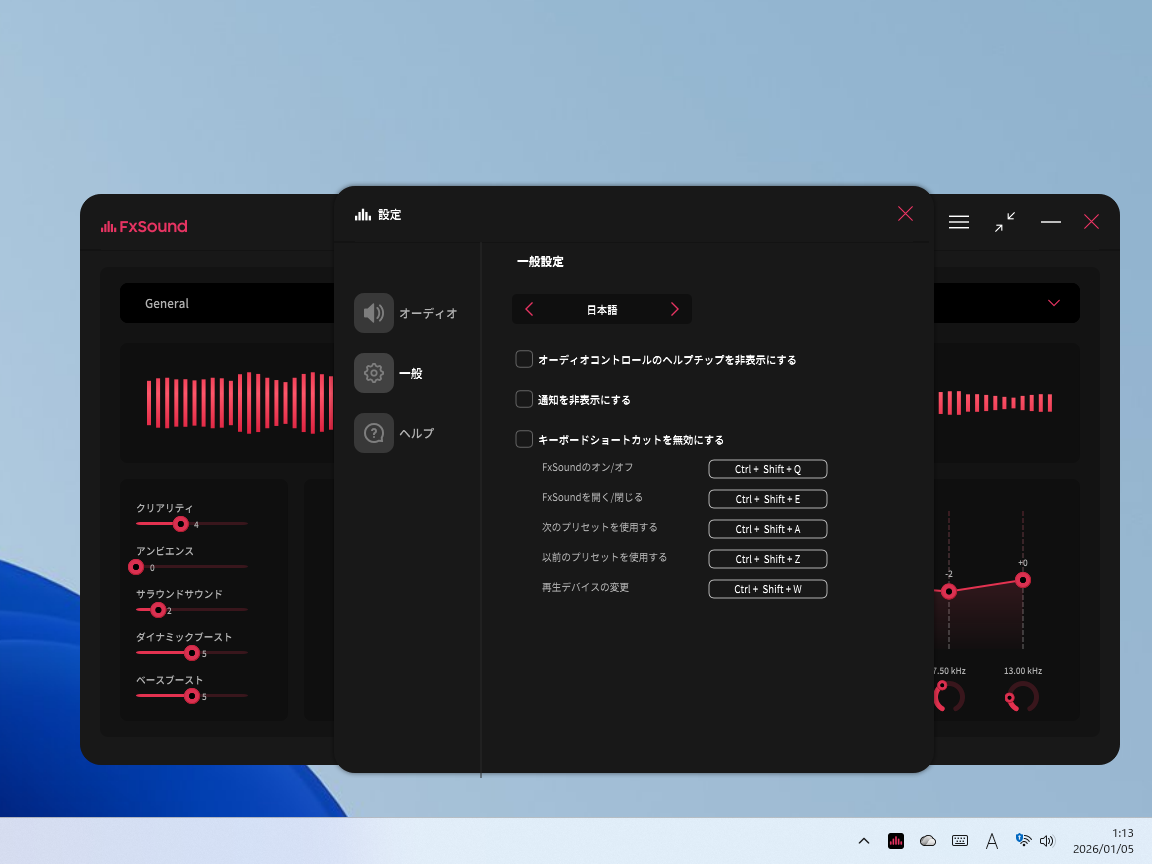
Task: Edit the Ctrl + Shift + Z shortcut
Action: (x=768, y=559)
